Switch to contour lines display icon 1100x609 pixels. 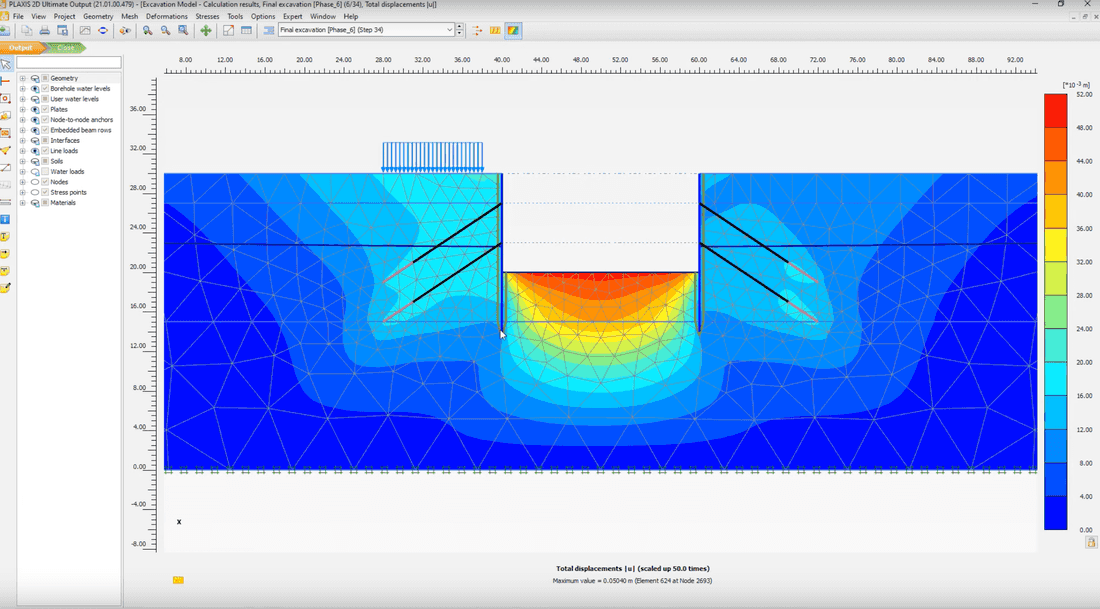tap(495, 30)
